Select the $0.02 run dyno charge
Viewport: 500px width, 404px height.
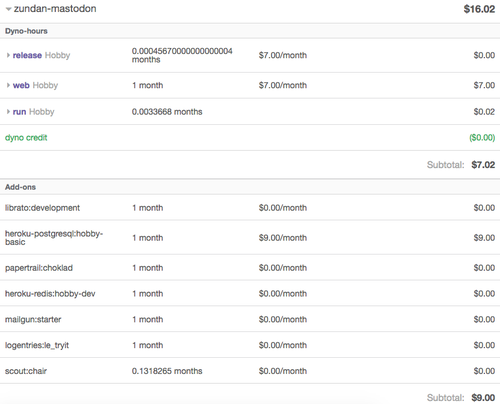[484, 112]
